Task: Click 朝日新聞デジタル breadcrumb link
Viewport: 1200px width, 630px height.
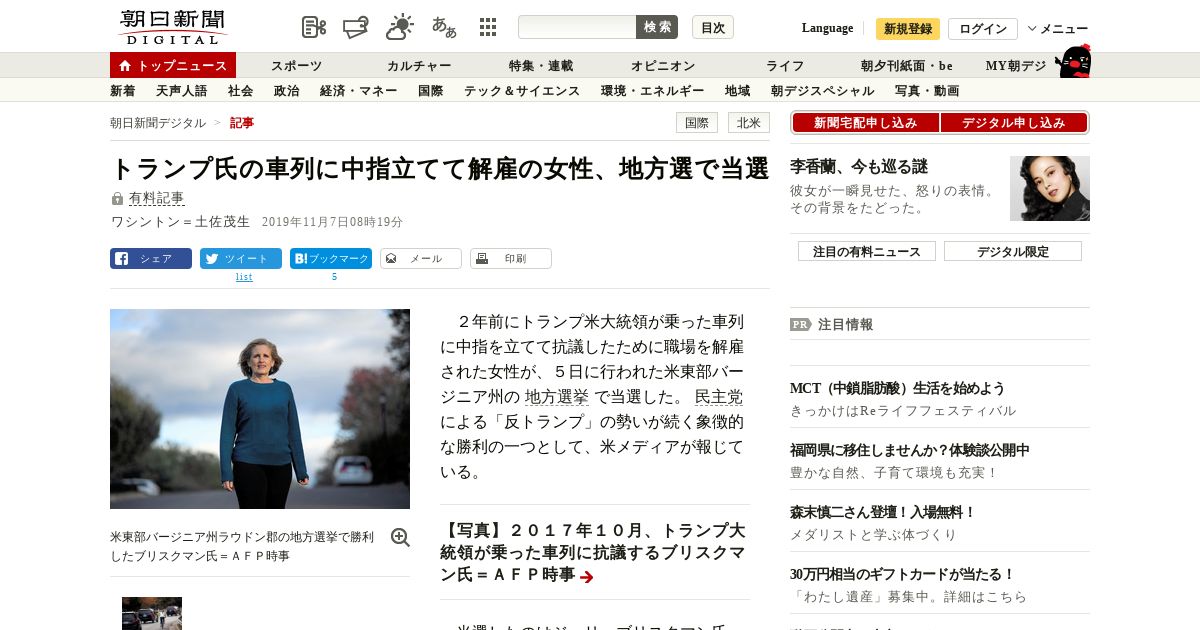Action: tap(158, 123)
